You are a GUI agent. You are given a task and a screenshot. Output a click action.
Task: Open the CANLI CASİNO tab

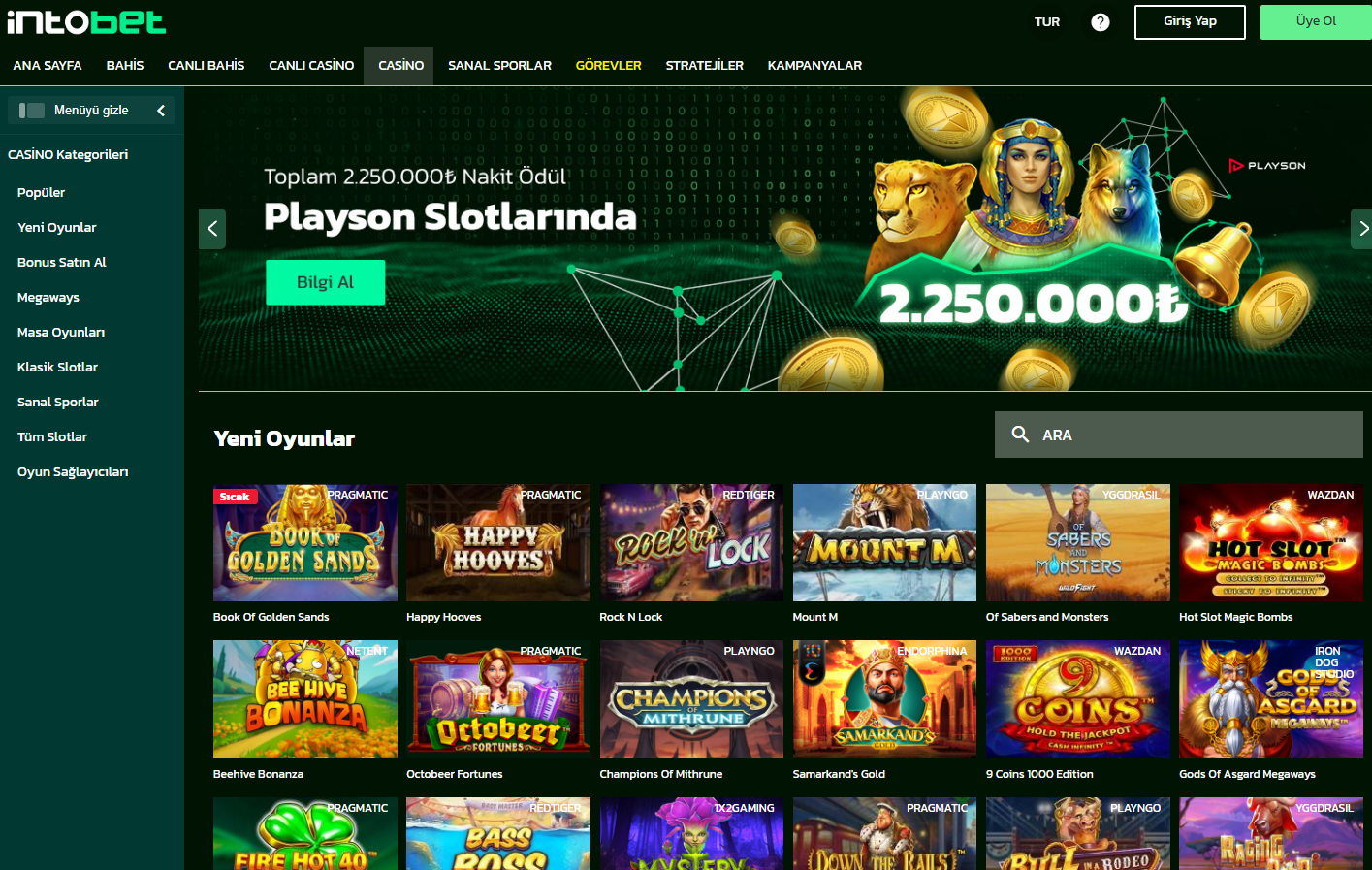point(311,66)
